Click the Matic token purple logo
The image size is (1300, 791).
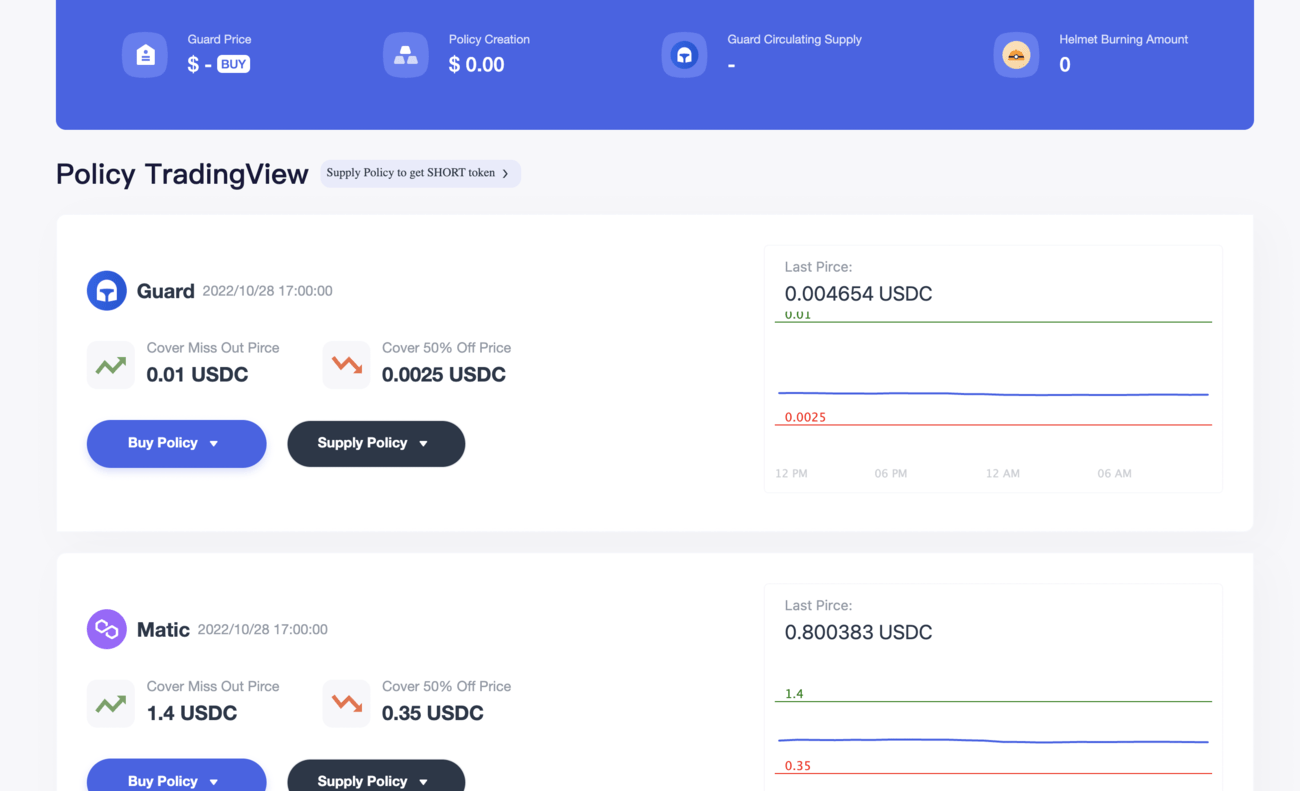click(x=107, y=630)
